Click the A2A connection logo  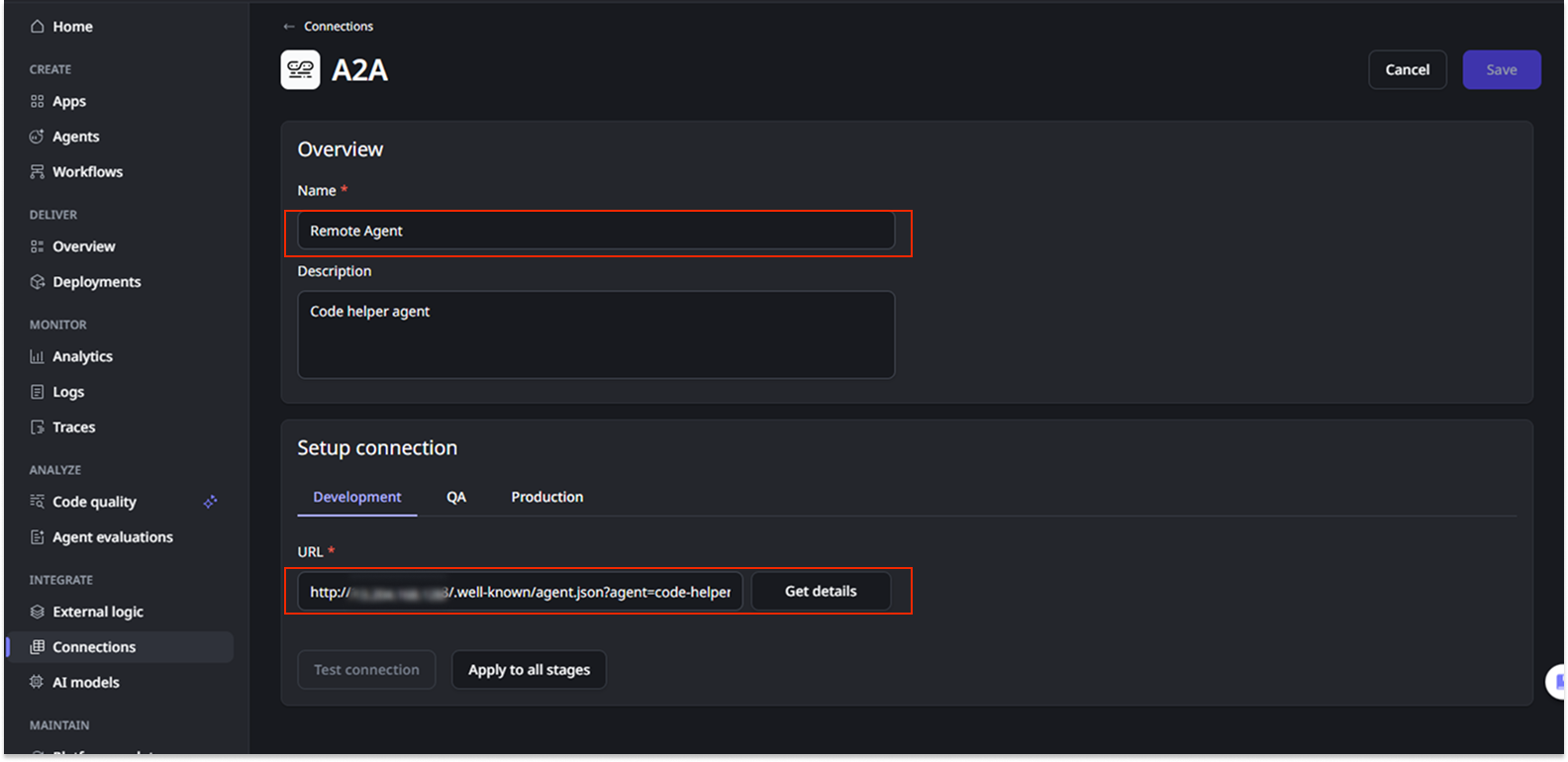300,70
